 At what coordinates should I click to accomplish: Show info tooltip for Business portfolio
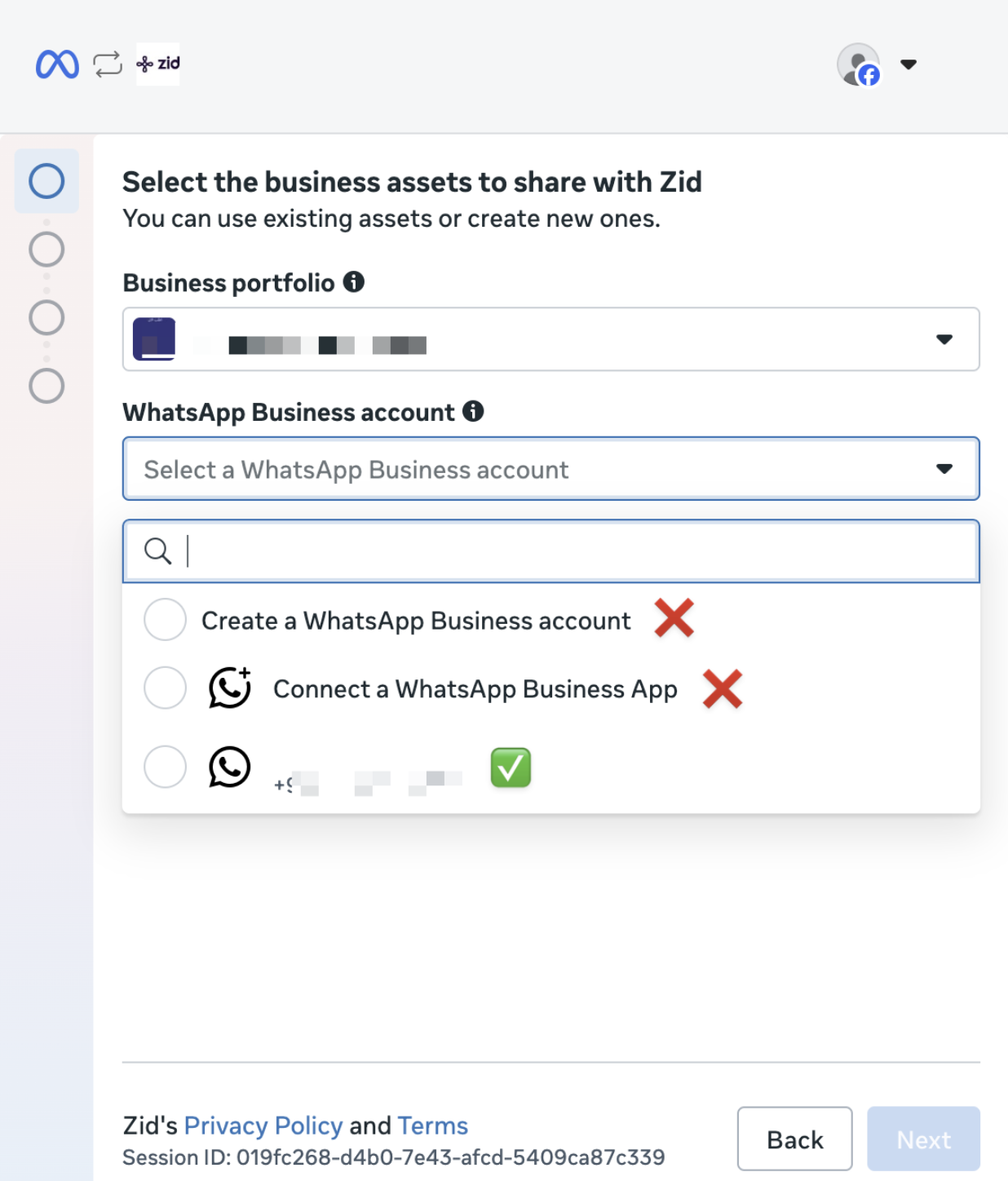pyautogui.click(x=354, y=282)
